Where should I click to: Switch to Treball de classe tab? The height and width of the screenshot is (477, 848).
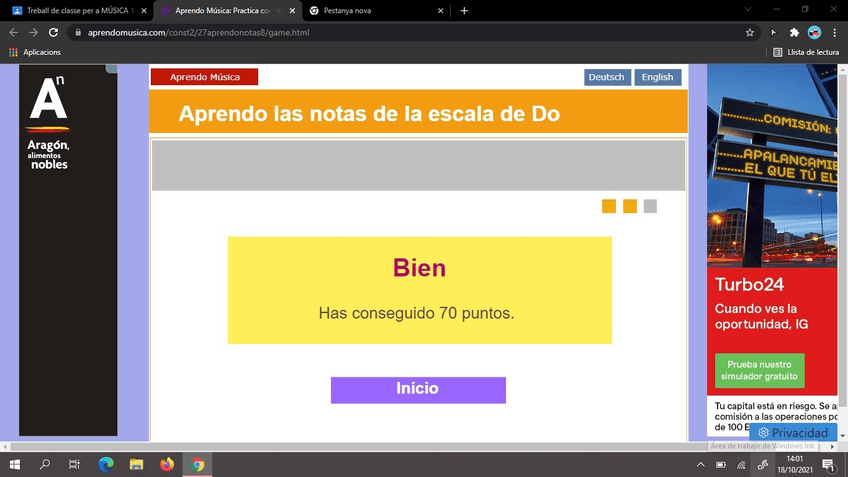click(77, 10)
